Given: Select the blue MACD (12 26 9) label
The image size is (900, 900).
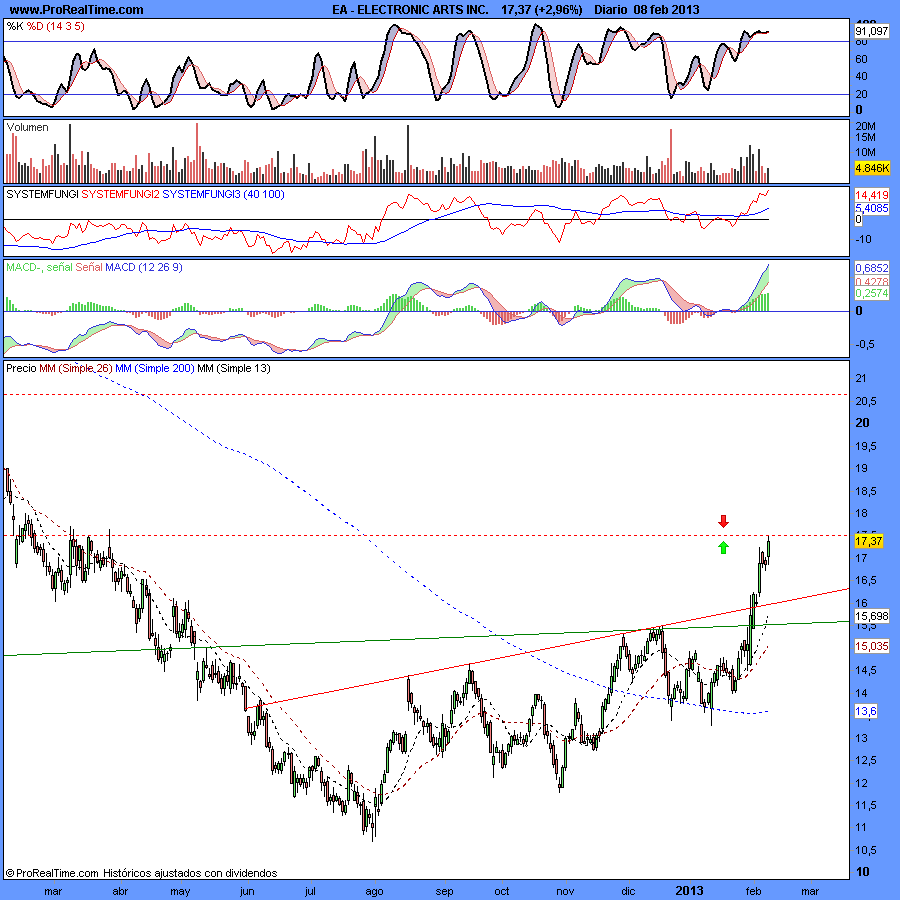Looking at the screenshot, I should 144,267.
